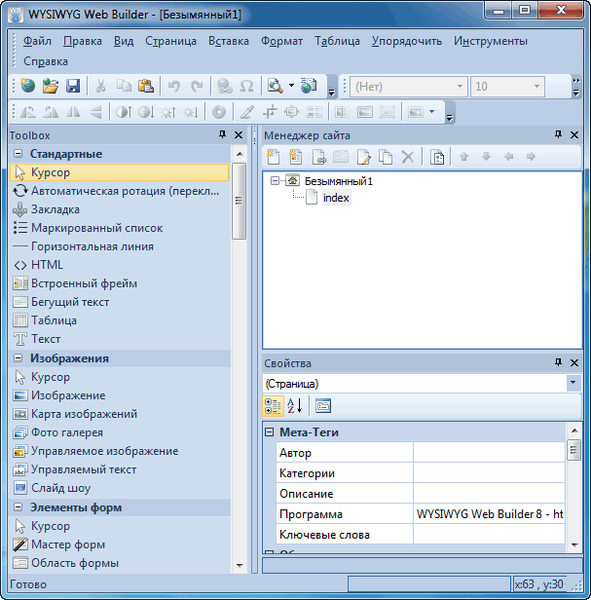Open the Вставка menu
591x600 pixels.
[229, 41]
